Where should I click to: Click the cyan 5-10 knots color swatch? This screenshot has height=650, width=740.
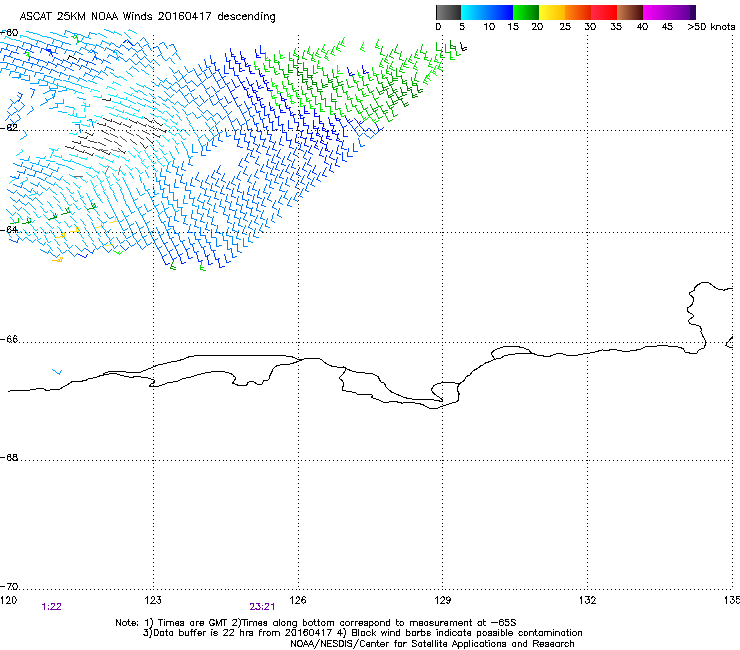pos(473,12)
